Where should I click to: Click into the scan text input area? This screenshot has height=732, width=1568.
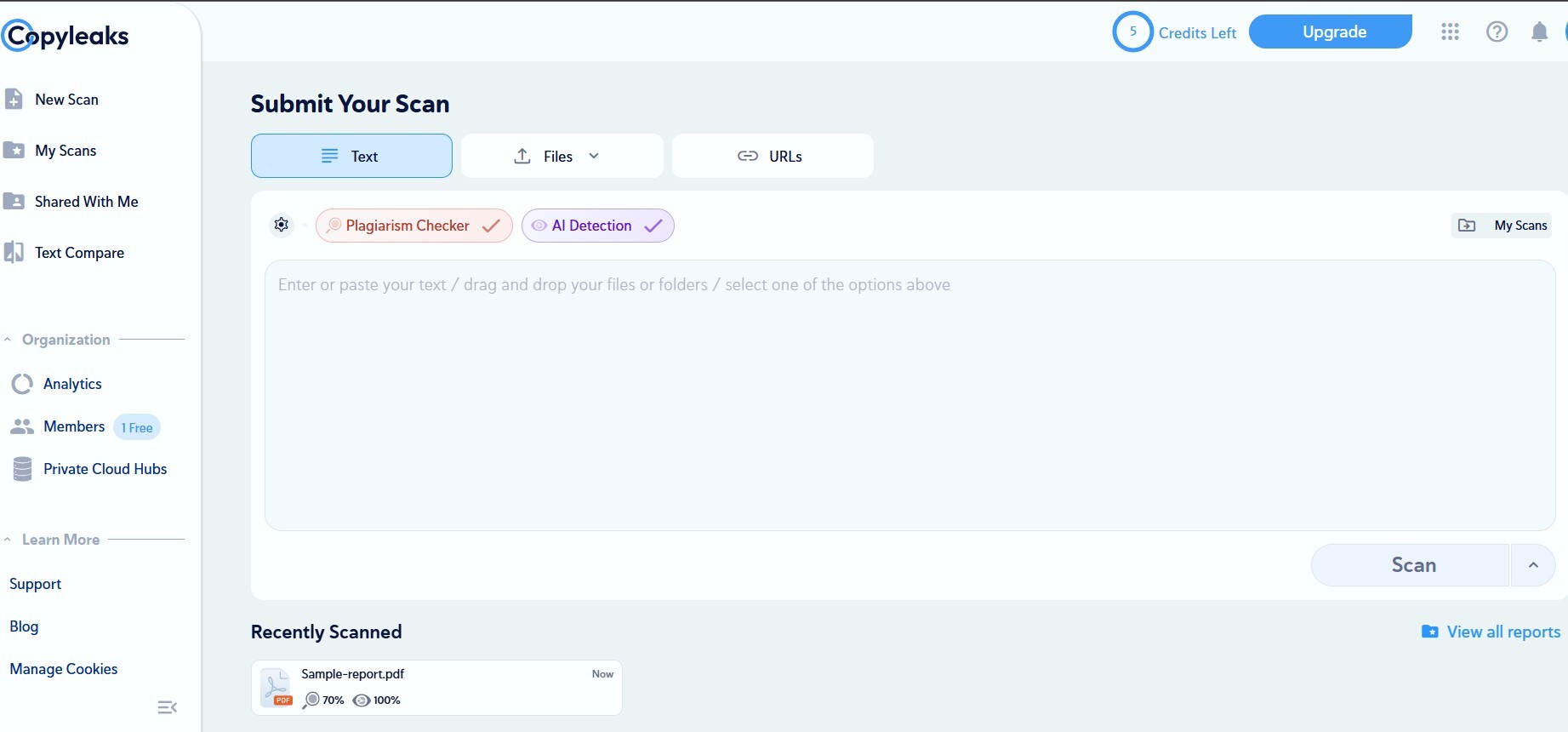909,395
